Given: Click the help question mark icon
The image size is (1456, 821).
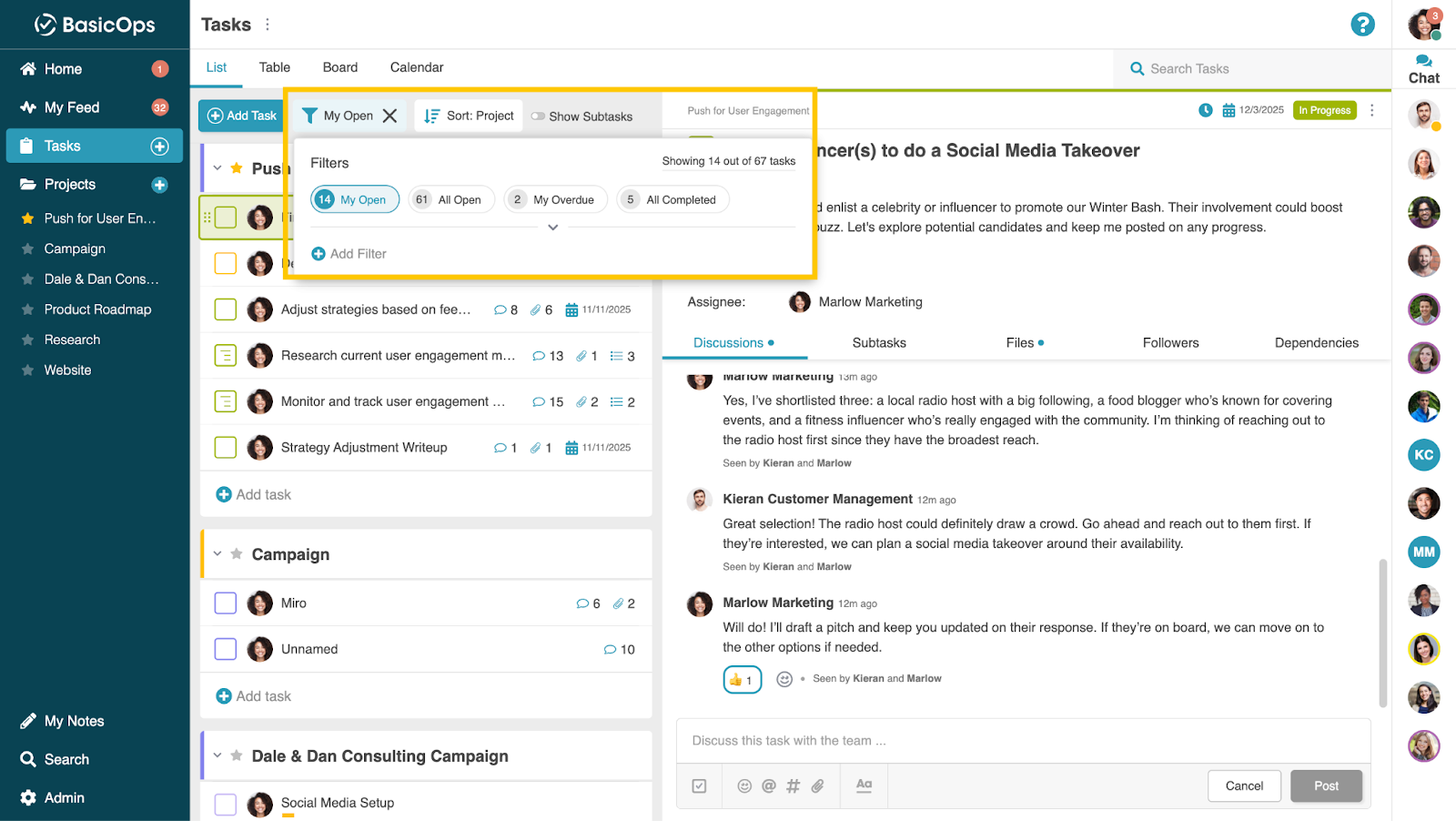Looking at the screenshot, I should (x=1362, y=25).
